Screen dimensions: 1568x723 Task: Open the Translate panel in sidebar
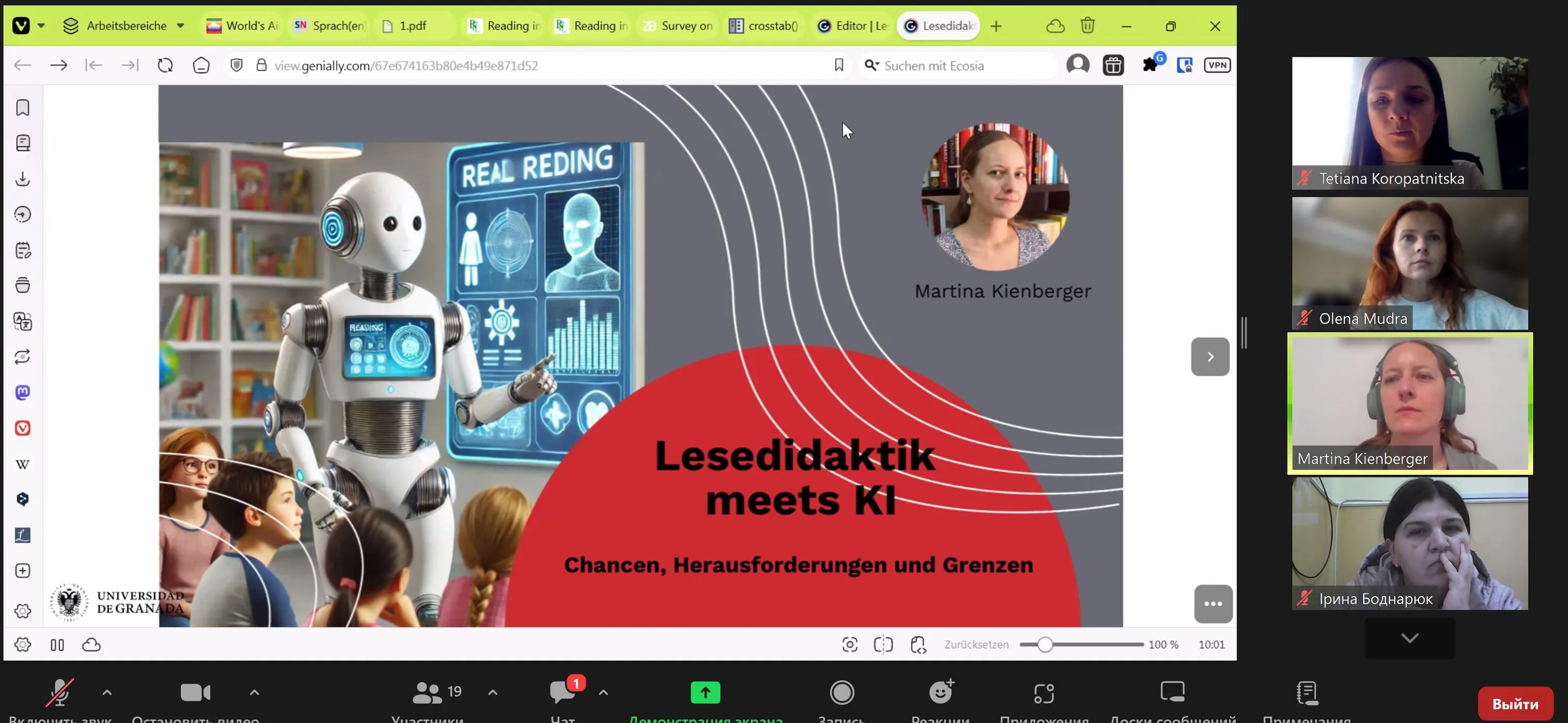[22, 321]
